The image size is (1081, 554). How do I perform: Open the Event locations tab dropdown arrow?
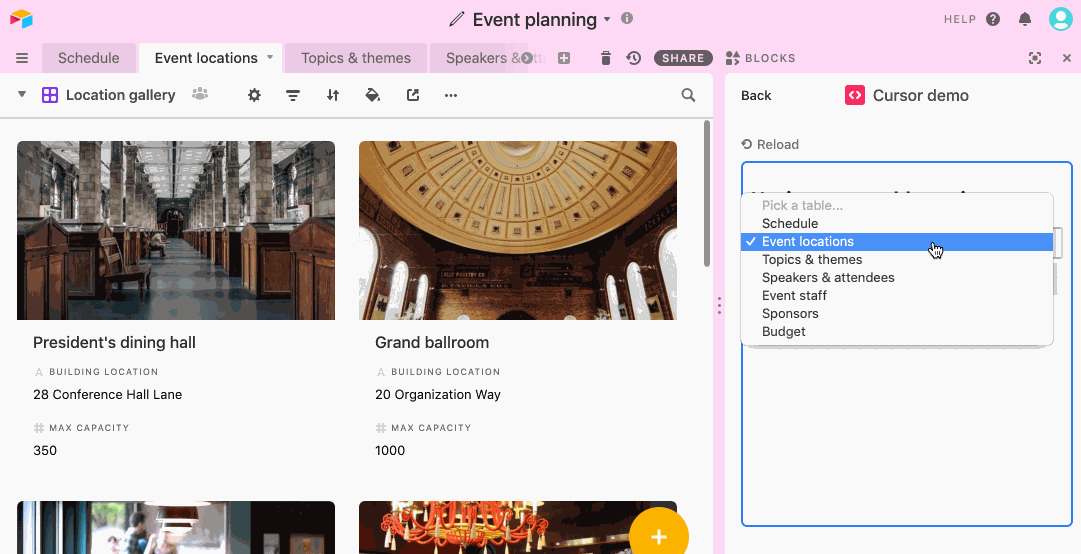[x=270, y=57]
